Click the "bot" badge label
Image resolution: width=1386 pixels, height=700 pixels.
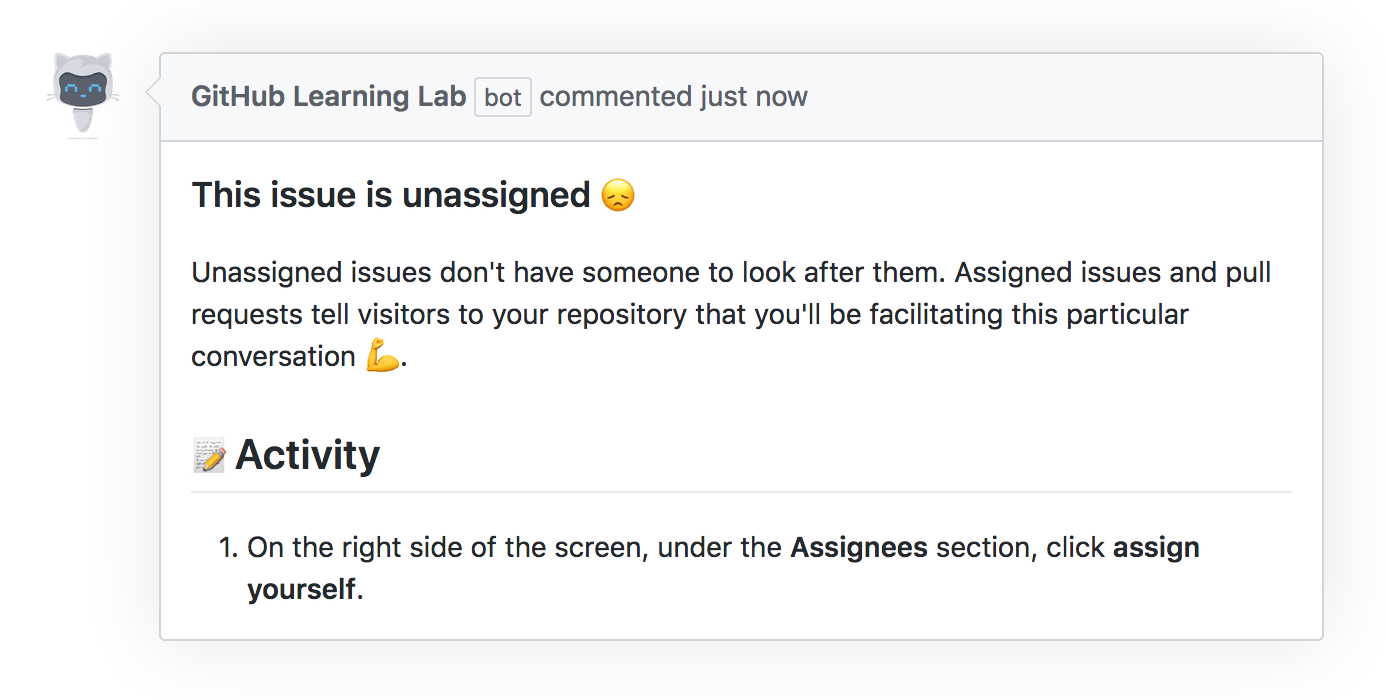tap(503, 98)
